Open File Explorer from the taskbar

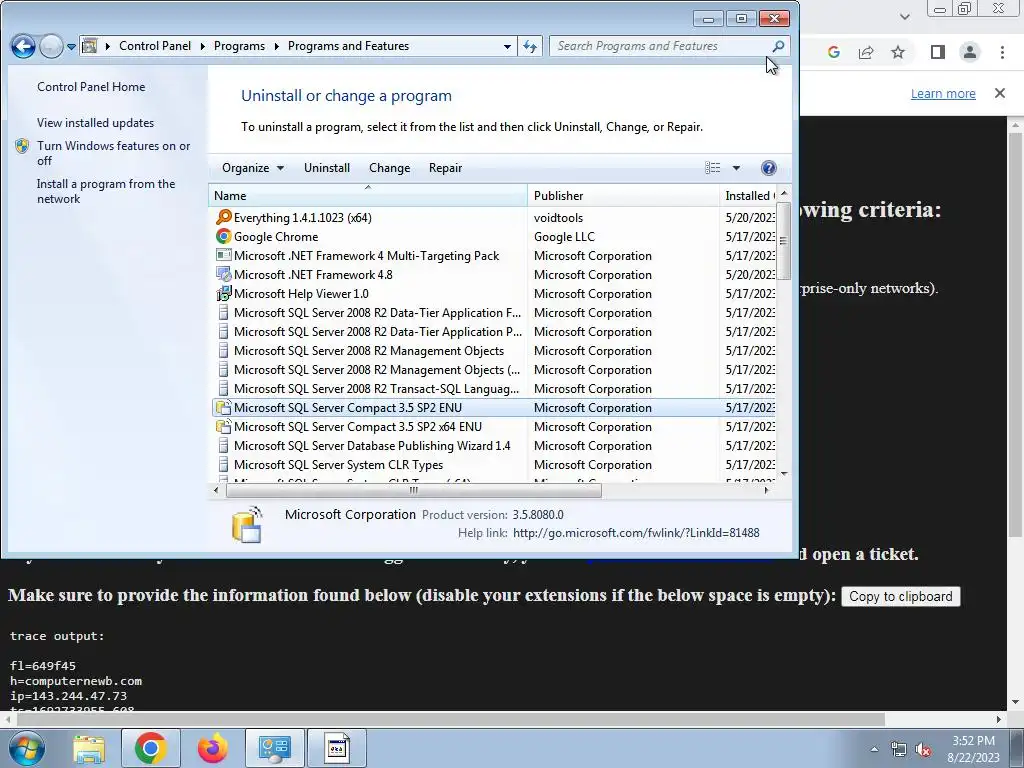[x=89, y=748]
